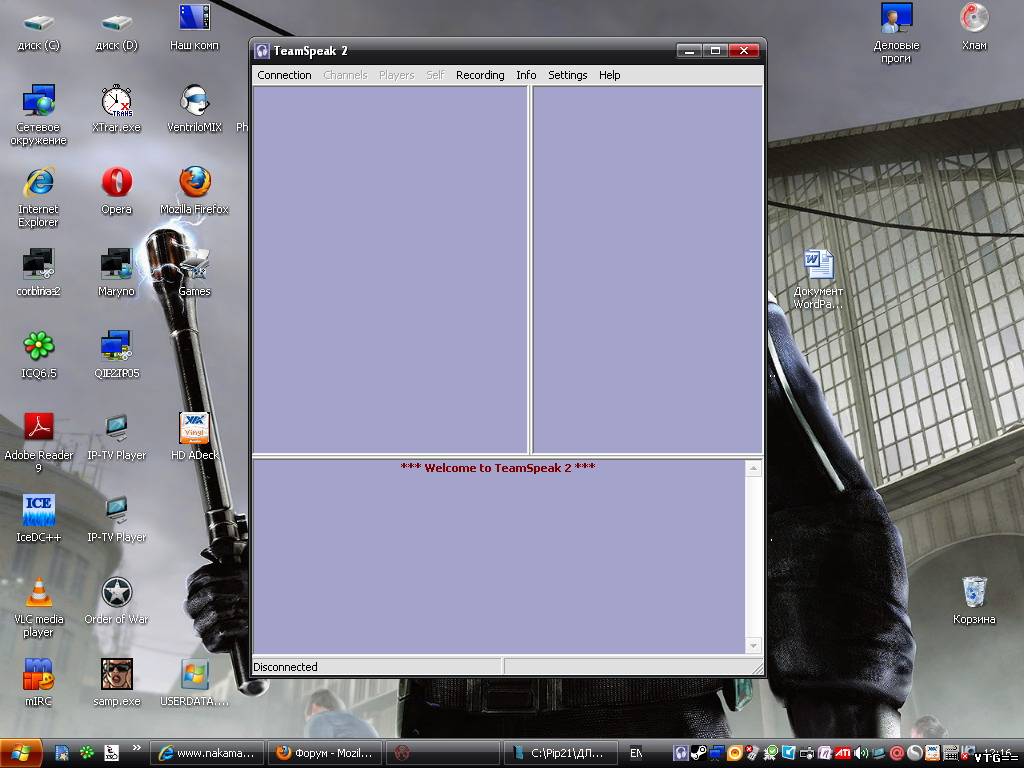Viewport: 1024px width, 768px height.
Task: Click the Windows Start button
Action: tap(21, 753)
